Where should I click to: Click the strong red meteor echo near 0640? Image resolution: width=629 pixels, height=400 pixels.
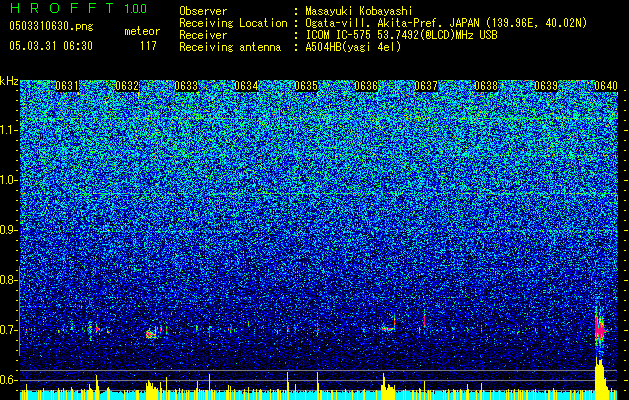click(600, 329)
